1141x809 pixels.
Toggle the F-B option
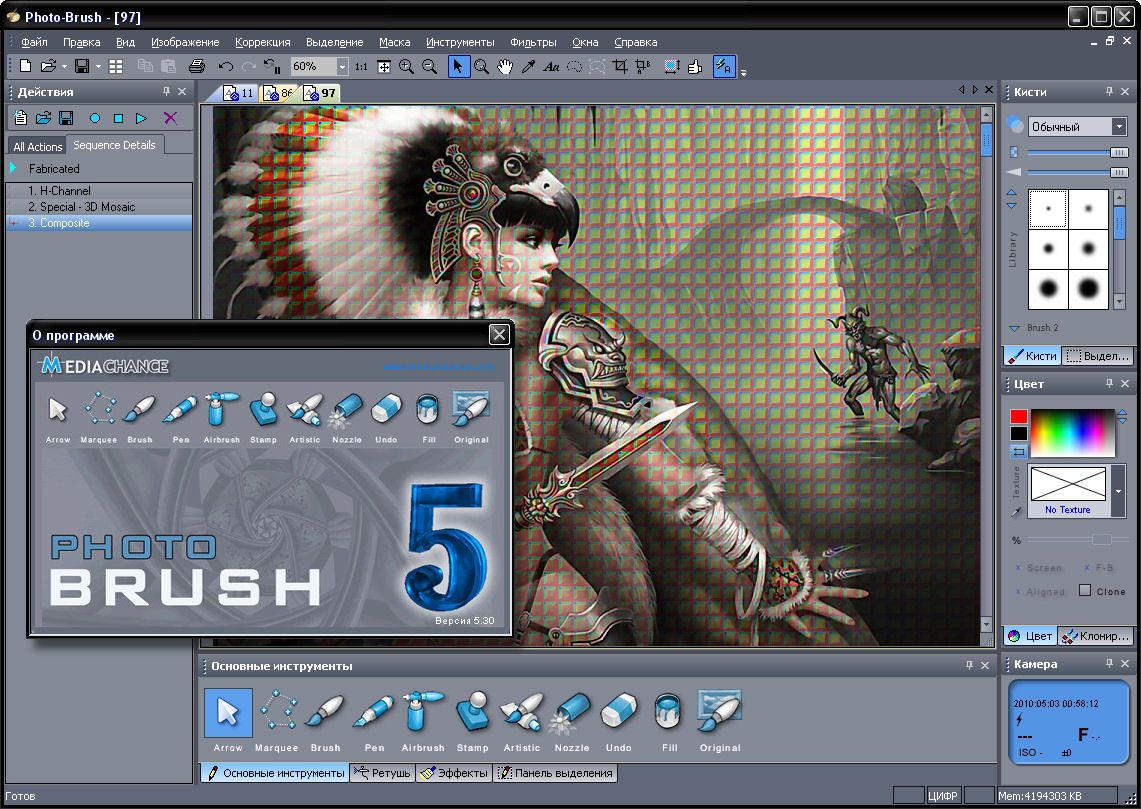click(x=1099, y=568)
